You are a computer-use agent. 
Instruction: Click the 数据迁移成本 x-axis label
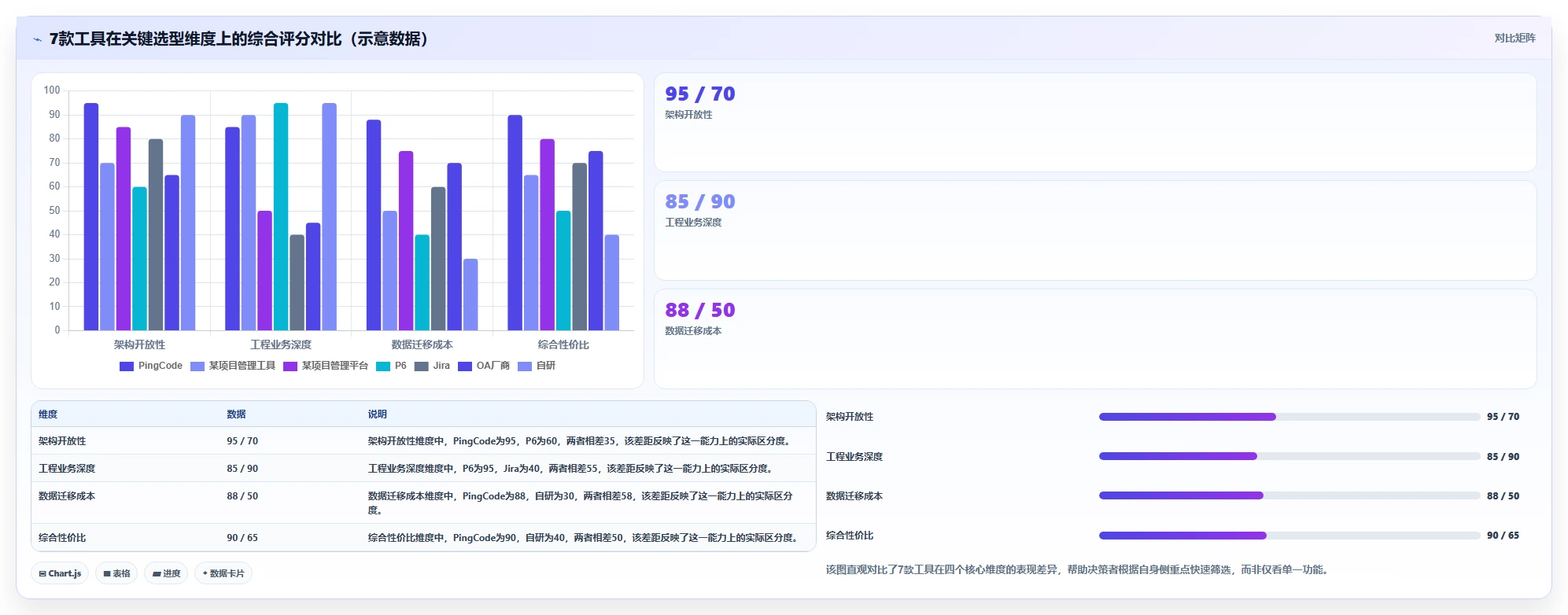tap(422, 344)
